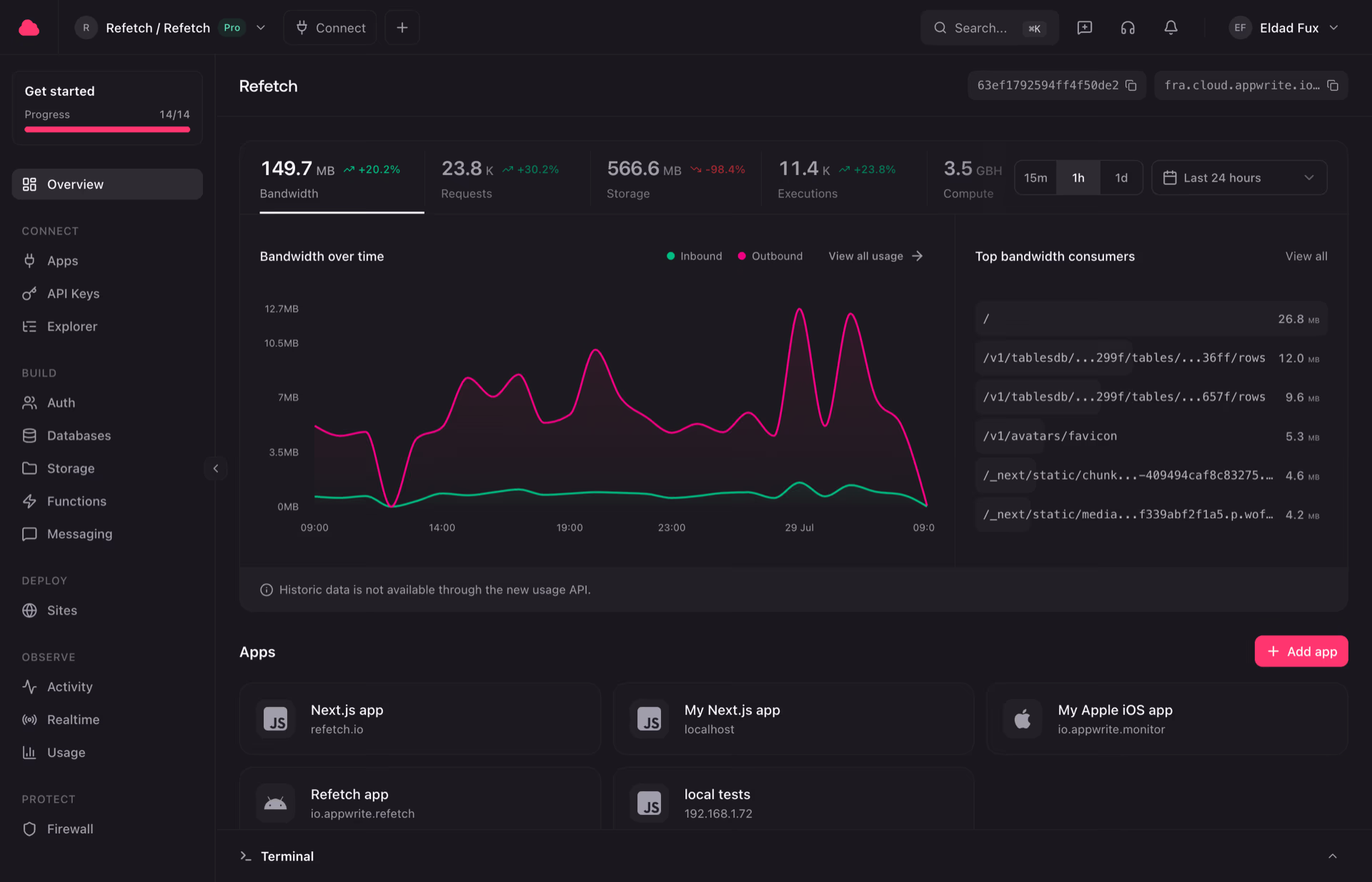This screenshot has height=882, width=1372.
Task: Toggle the Outbound series legend
Action: point(770,256)
